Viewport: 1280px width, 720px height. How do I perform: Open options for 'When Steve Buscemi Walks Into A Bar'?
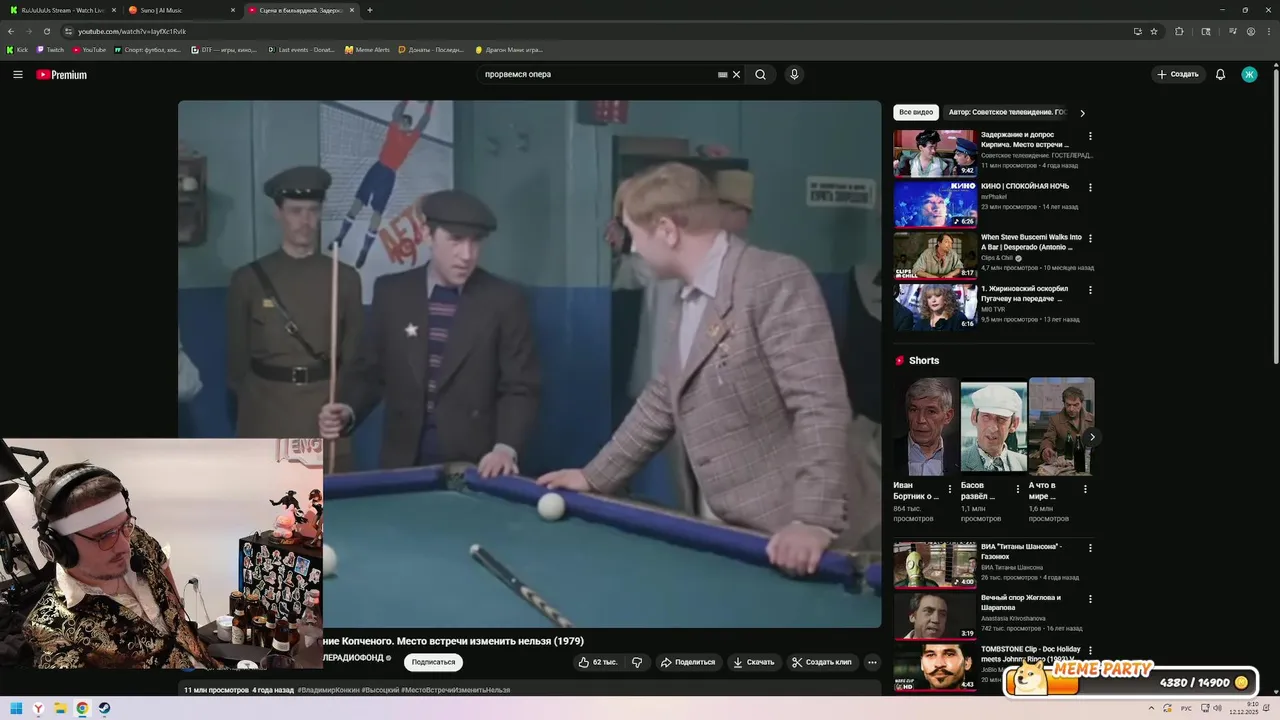(x=1090, y=239)
